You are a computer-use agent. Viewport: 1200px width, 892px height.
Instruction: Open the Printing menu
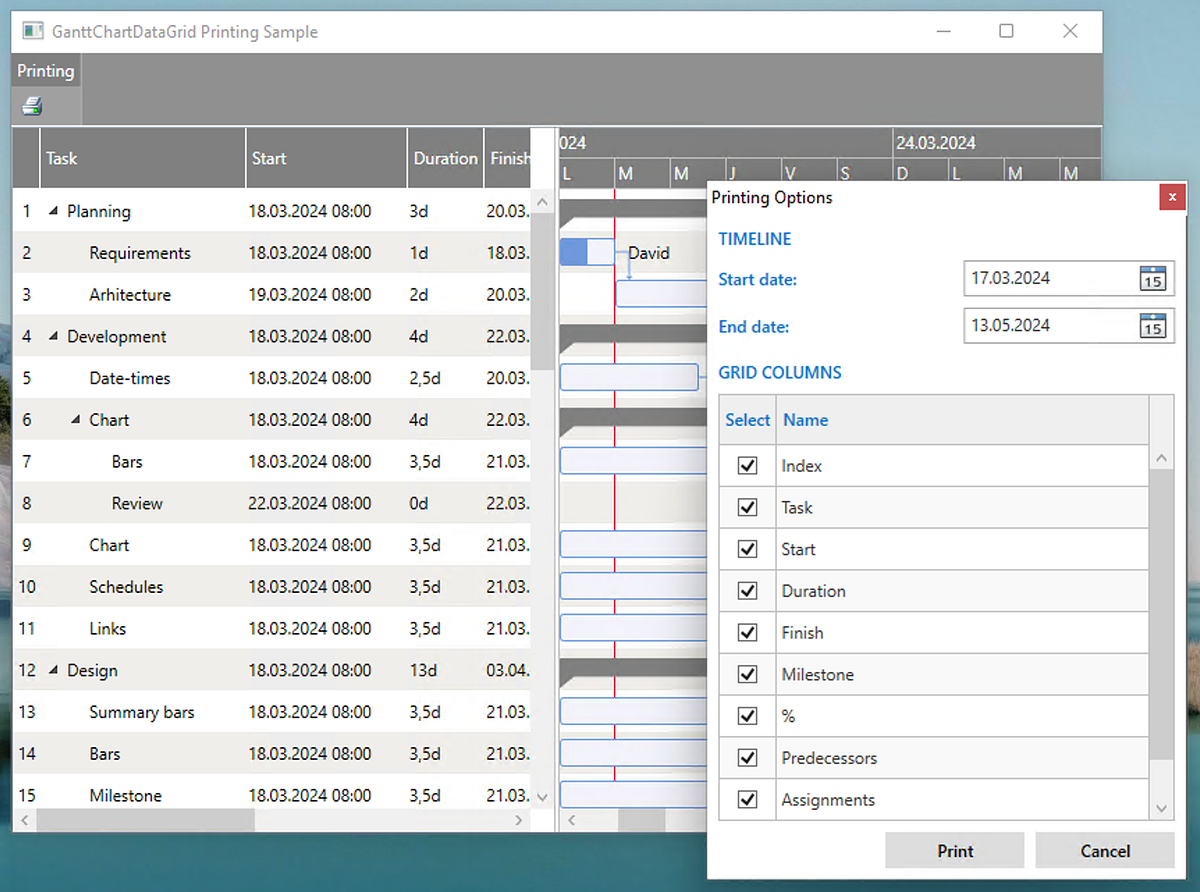pyautogui.click(x=45, y=70)
